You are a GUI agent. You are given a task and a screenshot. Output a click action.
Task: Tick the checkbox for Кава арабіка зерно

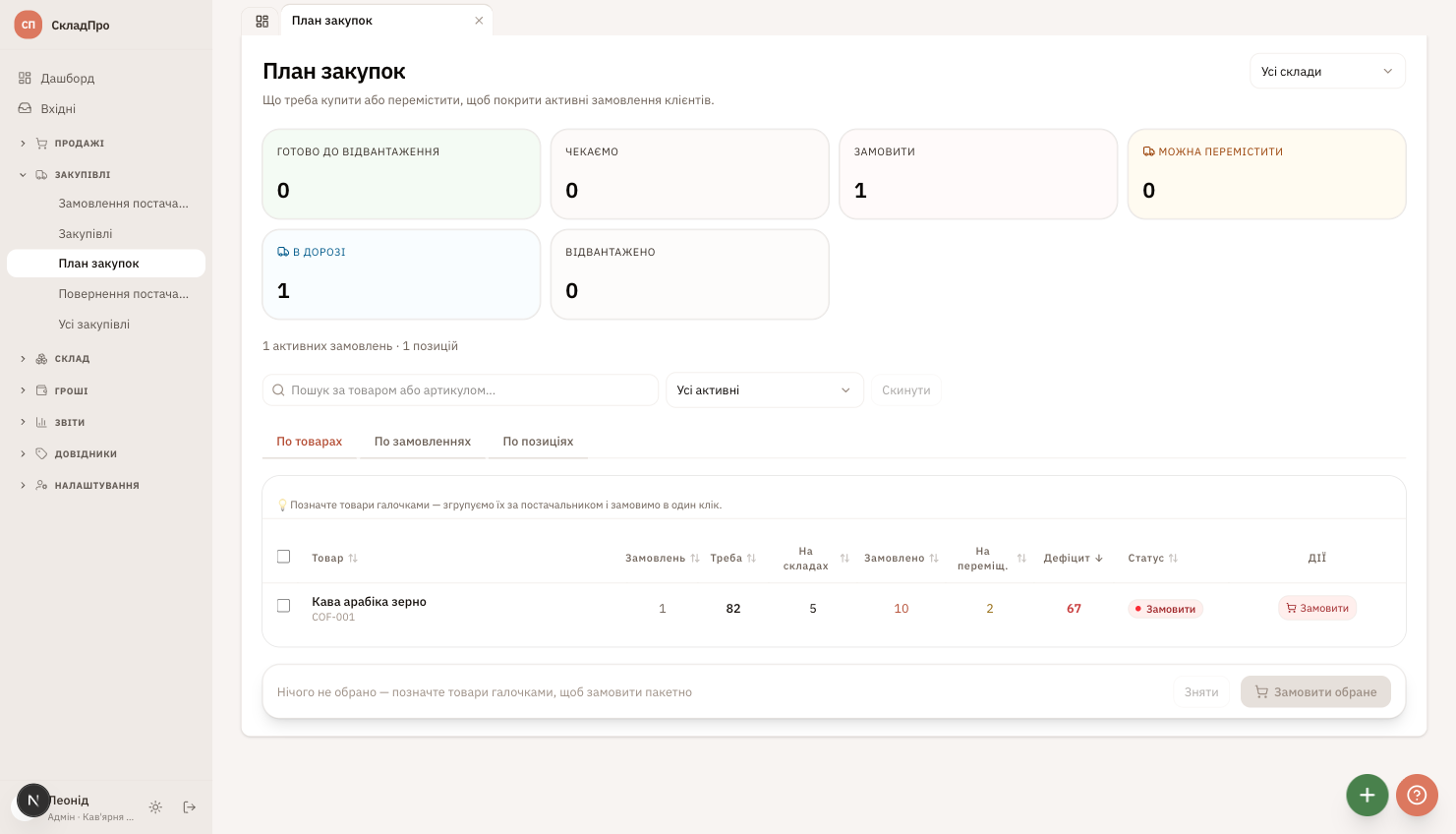tap(283, 606)
